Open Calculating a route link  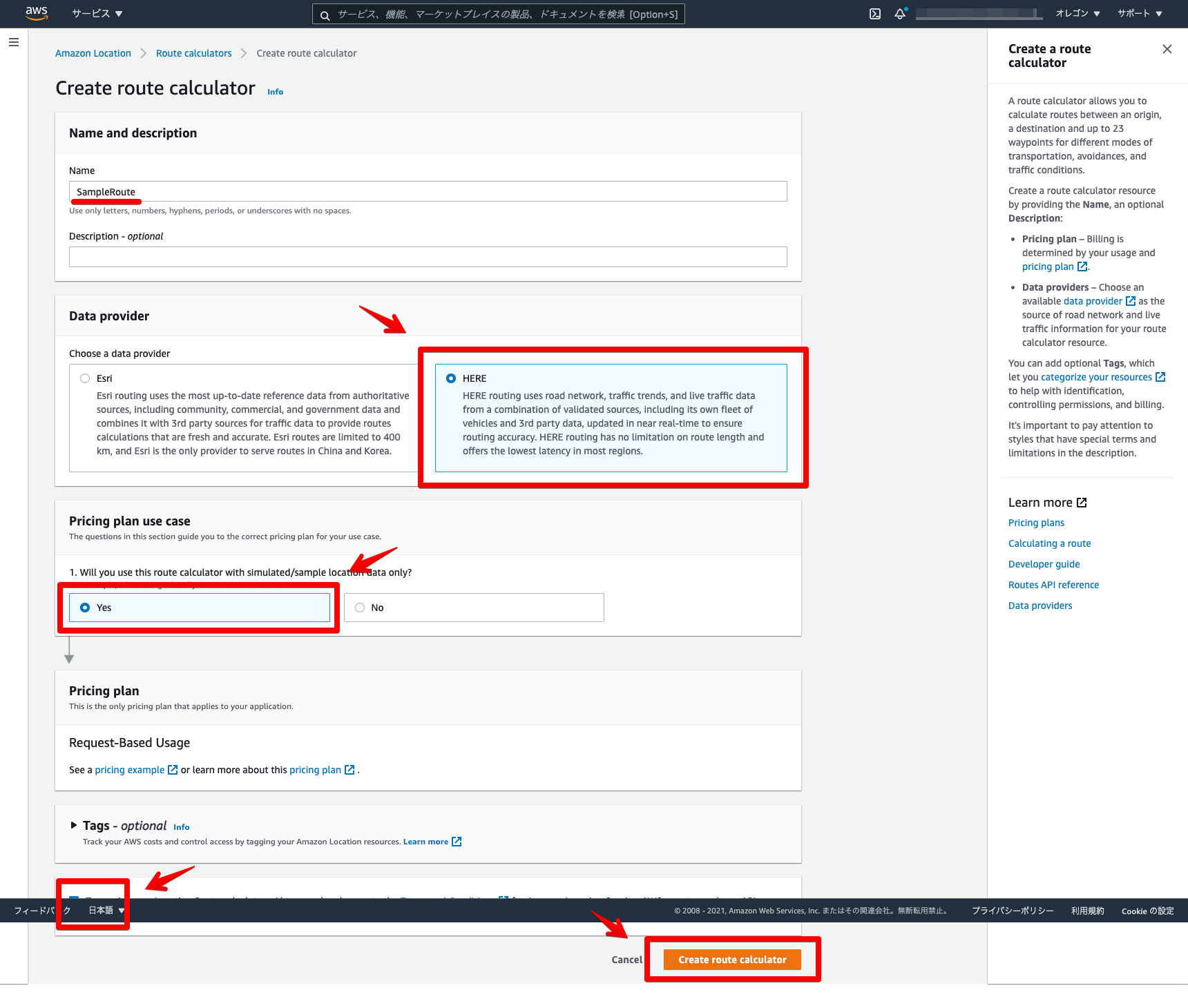(x=1050, y=543)
